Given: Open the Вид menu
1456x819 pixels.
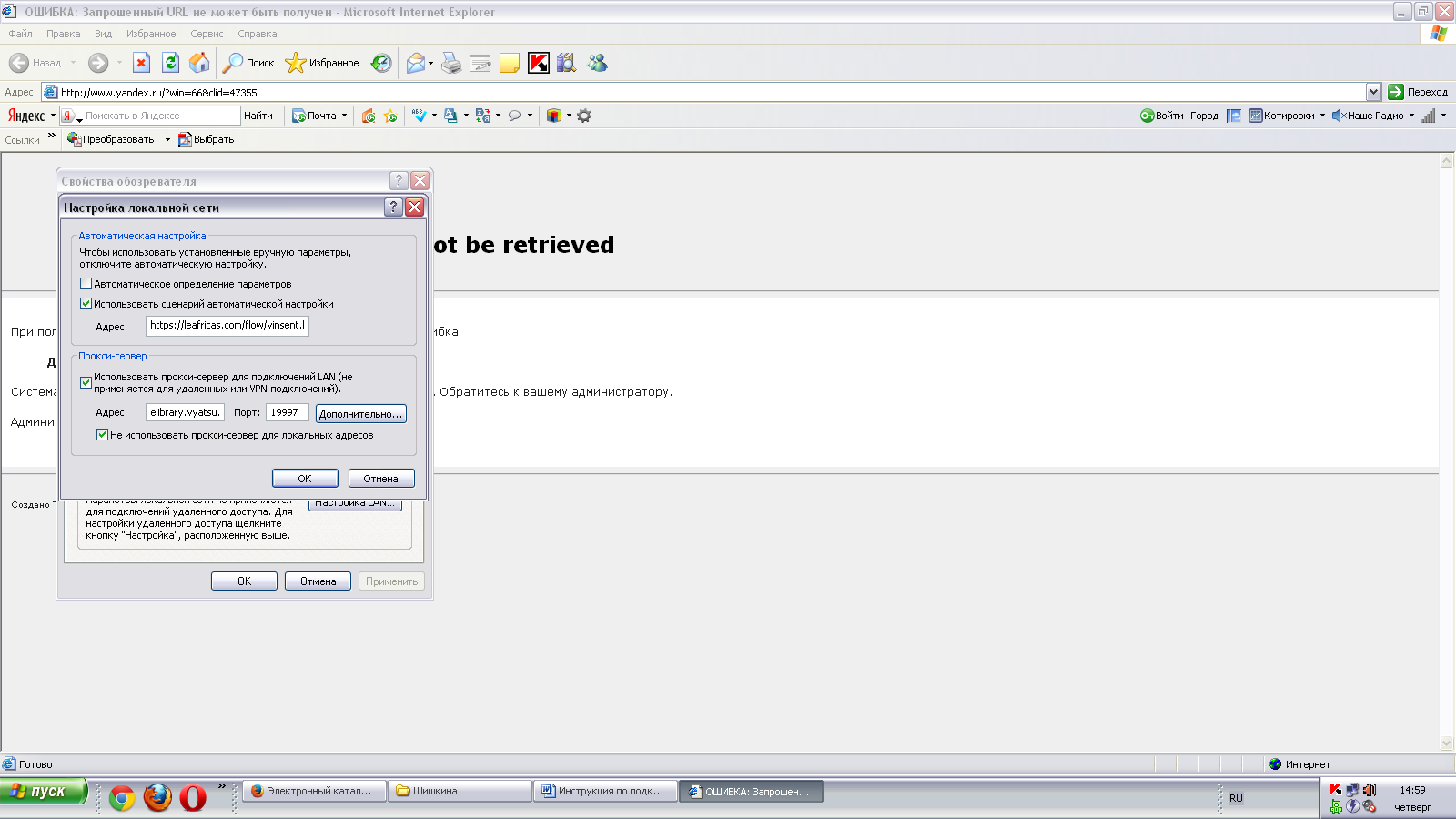Looking at the screenshot, I should point(103,34).
